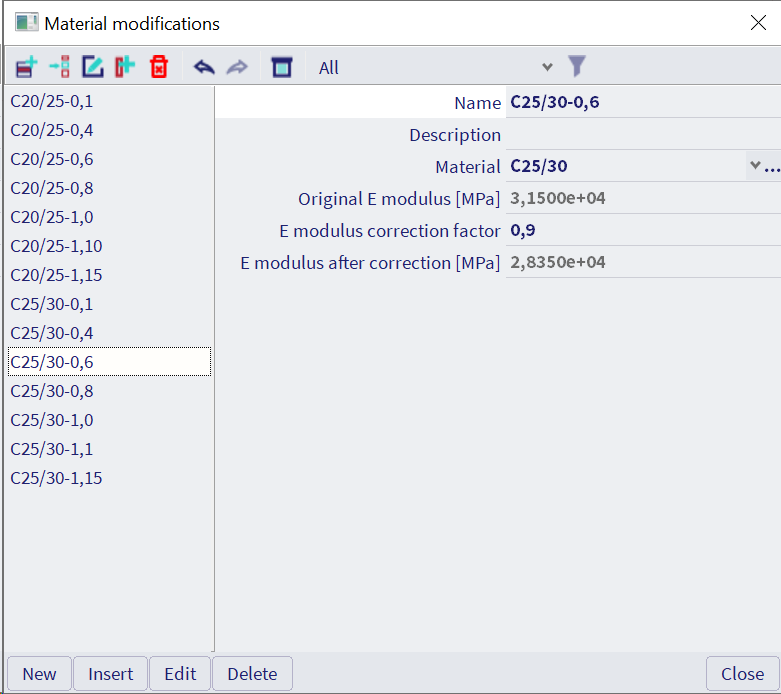Screen dimensions: 781x694
Task: Close the Material modifications dialog via Close button
Action: click(x=742, y=673)
